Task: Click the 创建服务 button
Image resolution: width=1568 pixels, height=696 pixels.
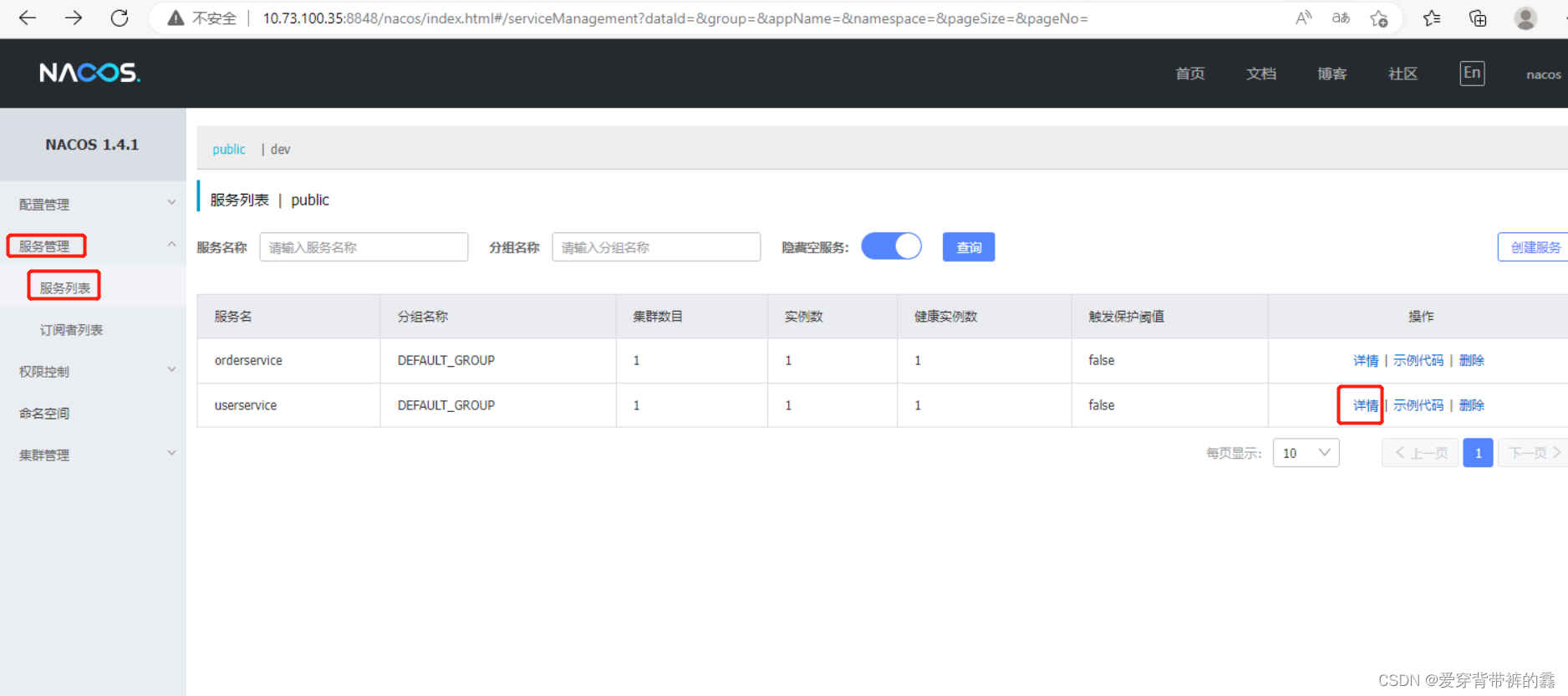Action: coord(1535,246)
